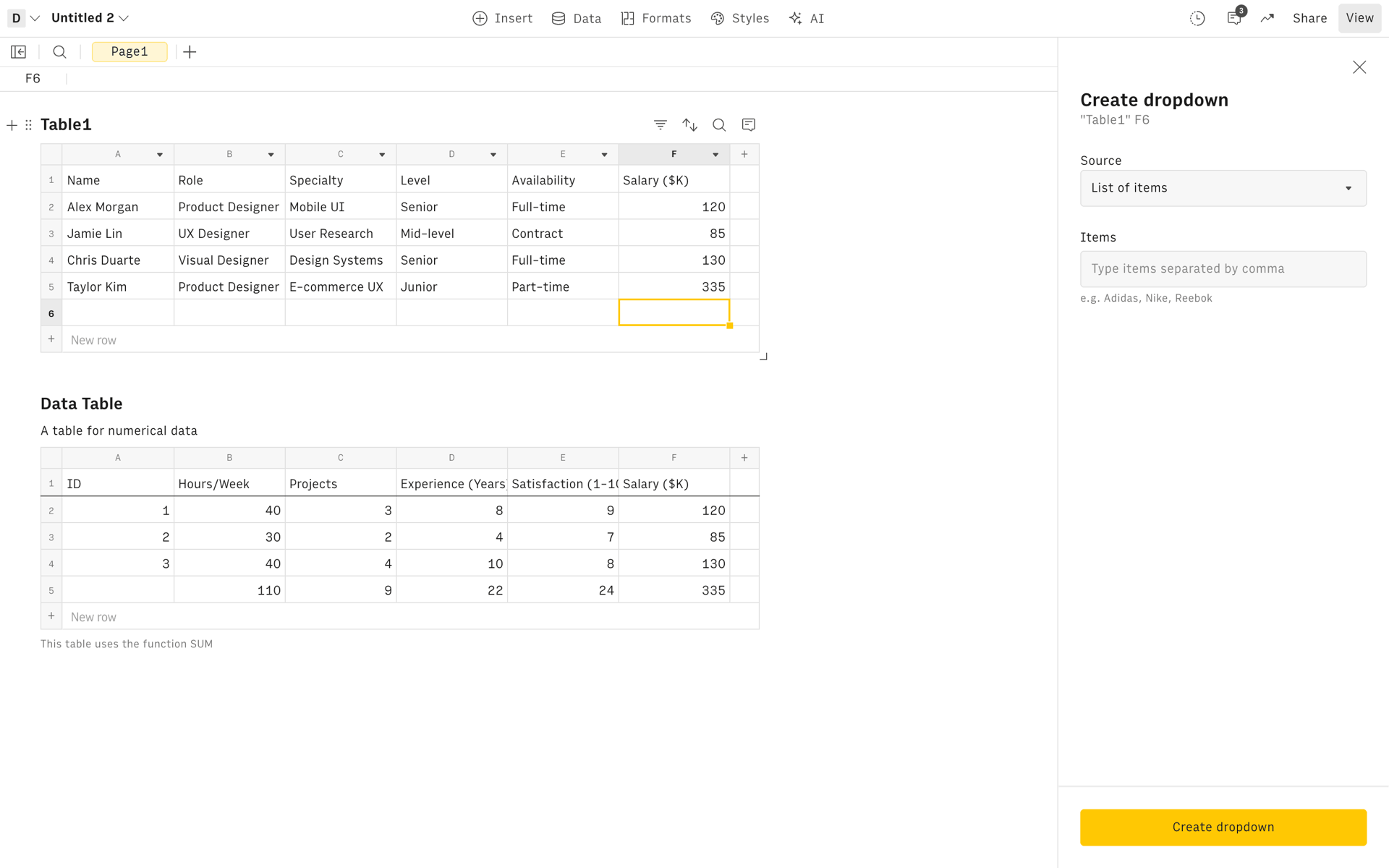1389x868 pixels.
Task: Close the Create dropdown panel
Action: 1359,67
